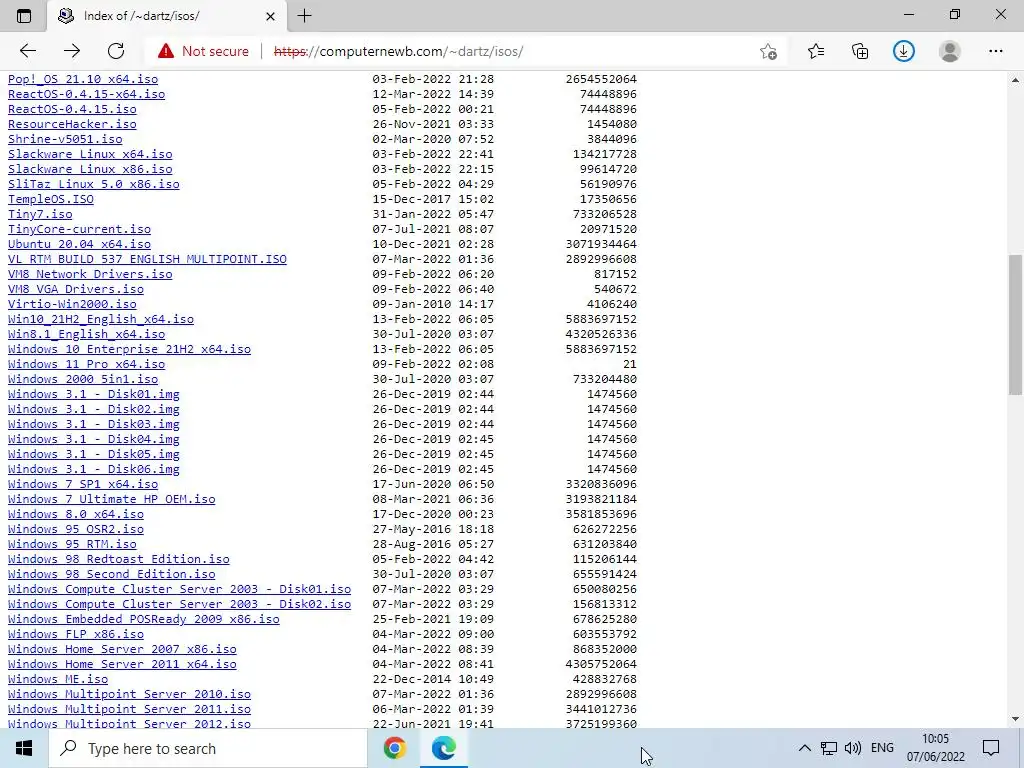Open the Action Center notifications
The image size is (1024, 768).
[x=991, y=748]
